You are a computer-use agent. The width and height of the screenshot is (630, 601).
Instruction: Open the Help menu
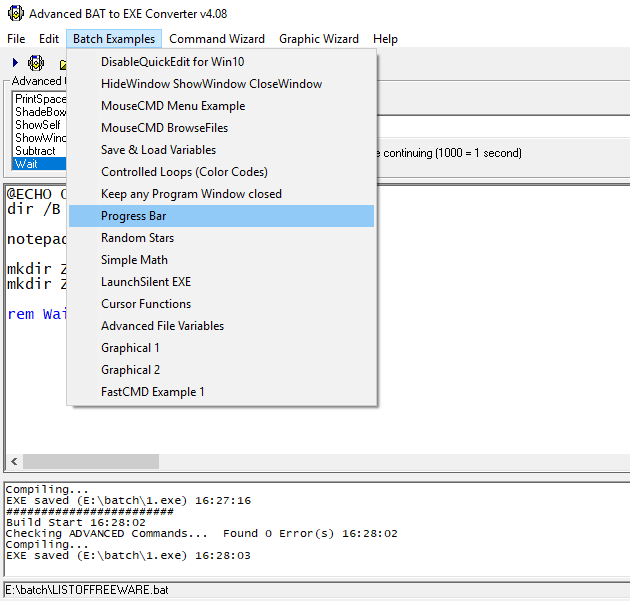[x=385, y=39]
